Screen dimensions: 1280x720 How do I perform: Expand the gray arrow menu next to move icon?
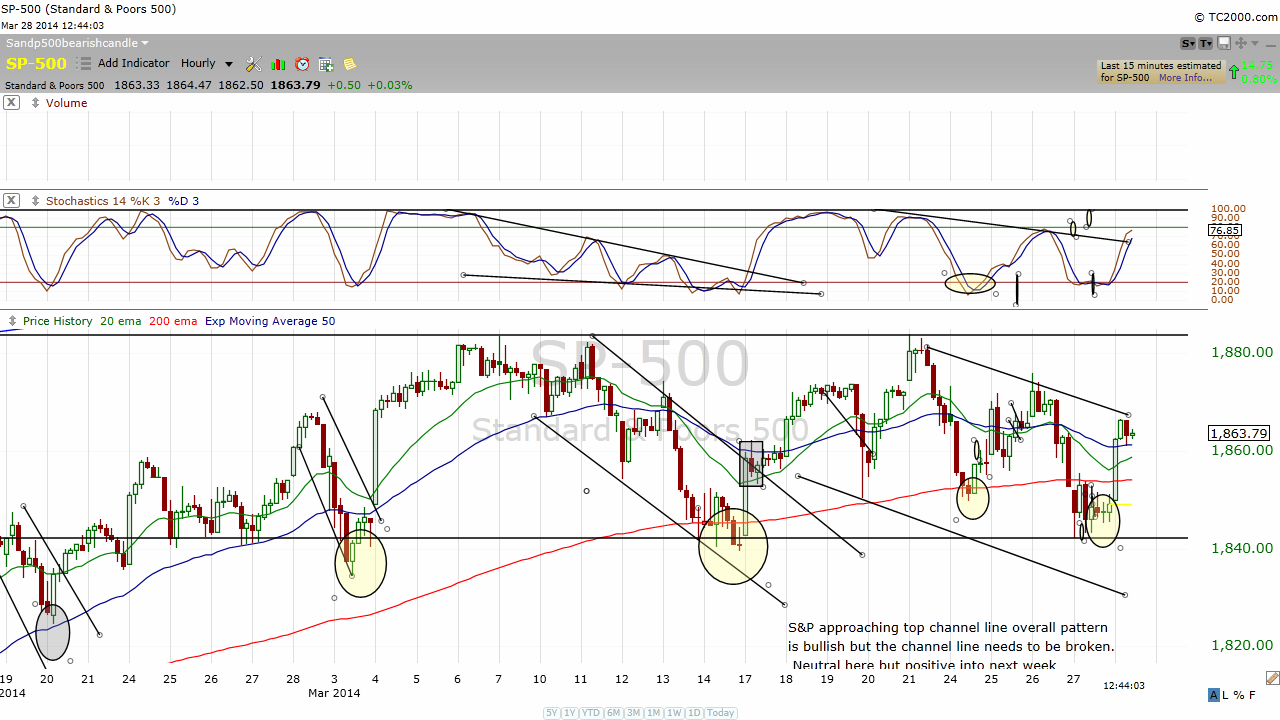(x=1254, y=43)
